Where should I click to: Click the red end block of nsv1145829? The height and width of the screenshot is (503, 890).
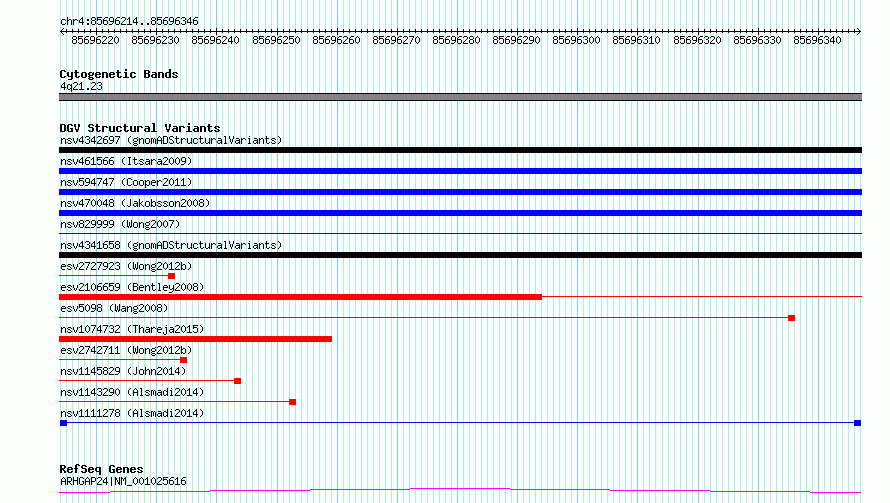tap(237, 381)
